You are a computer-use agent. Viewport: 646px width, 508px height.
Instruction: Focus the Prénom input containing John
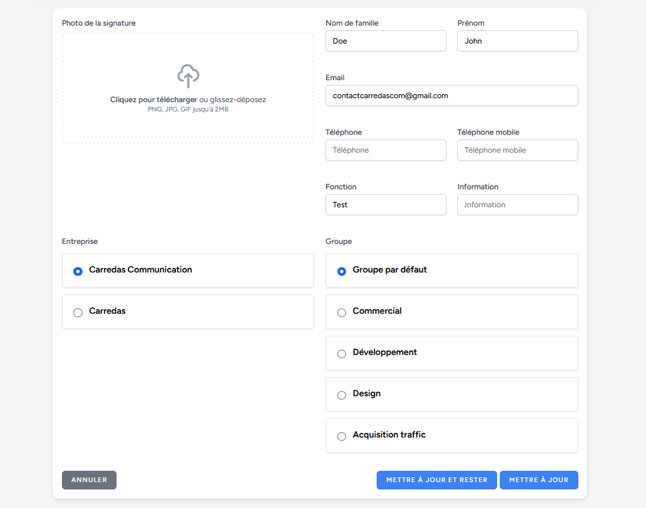[x=517, y=41]
